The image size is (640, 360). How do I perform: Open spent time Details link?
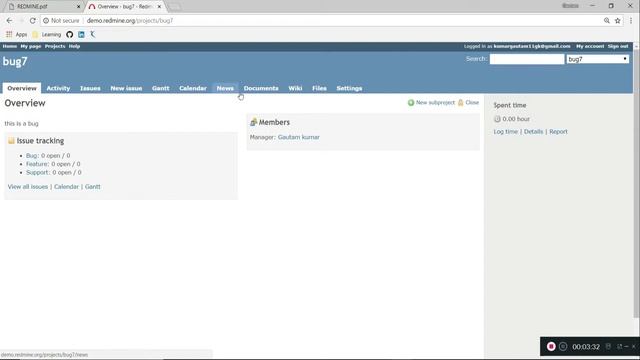coord(533,131)
